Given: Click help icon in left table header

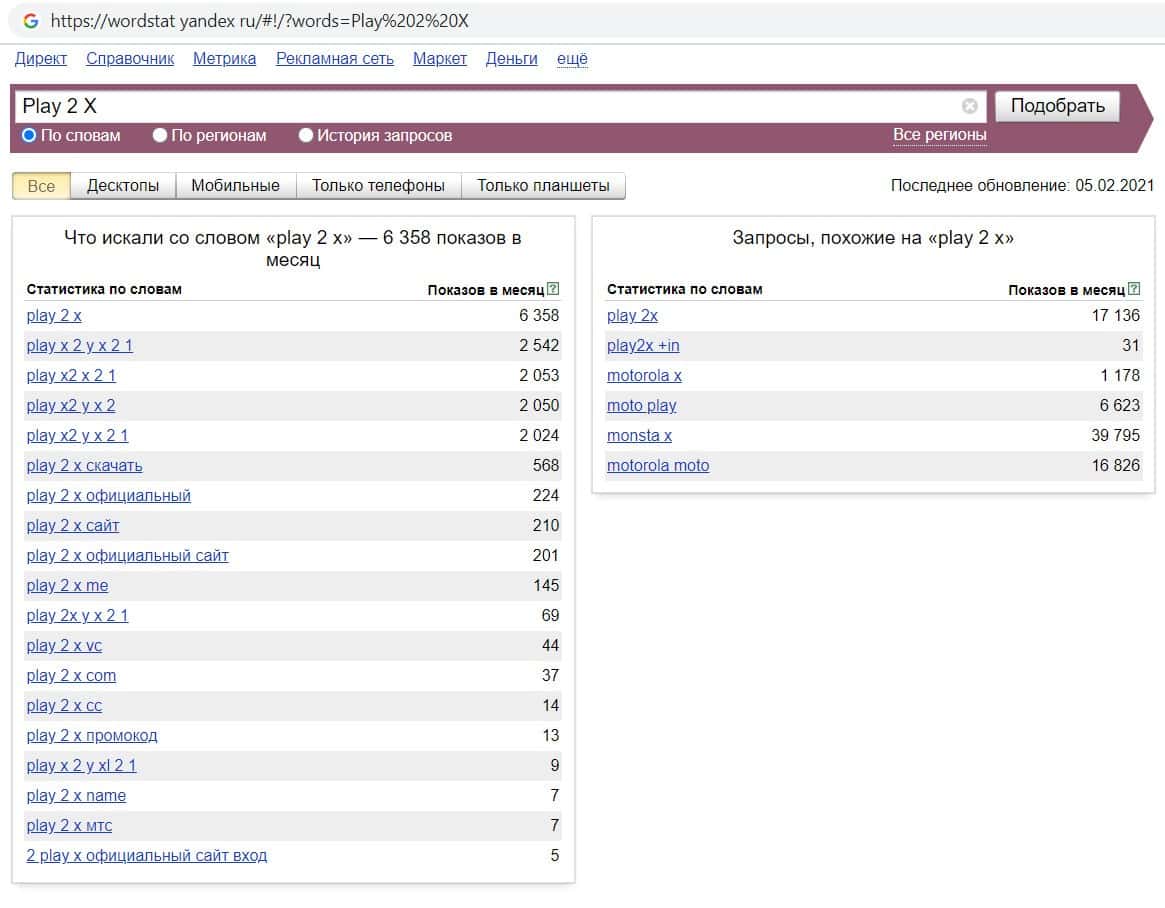Looking at the screenshot, I should 554,290.
